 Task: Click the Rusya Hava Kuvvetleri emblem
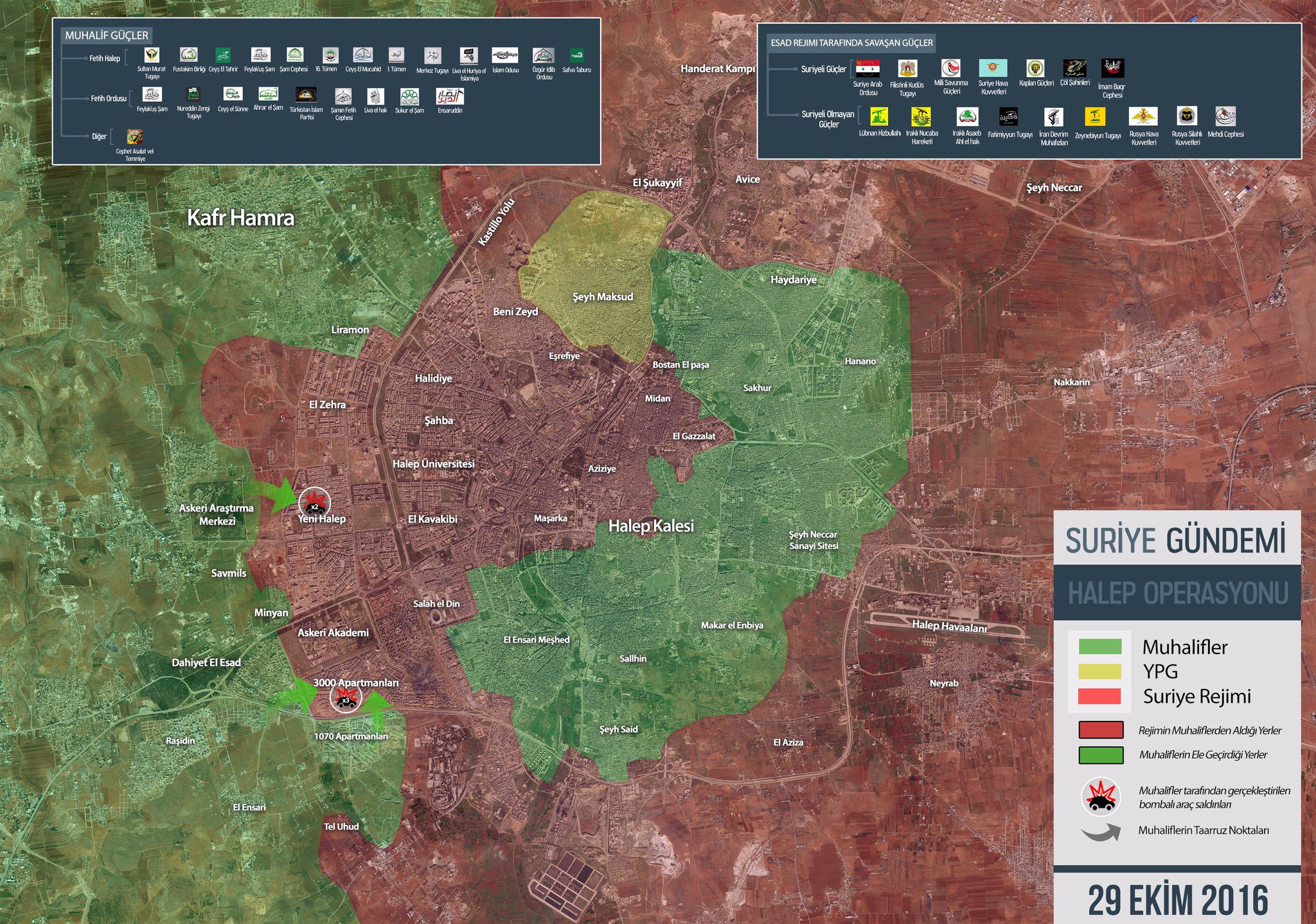coord(1143,116)
